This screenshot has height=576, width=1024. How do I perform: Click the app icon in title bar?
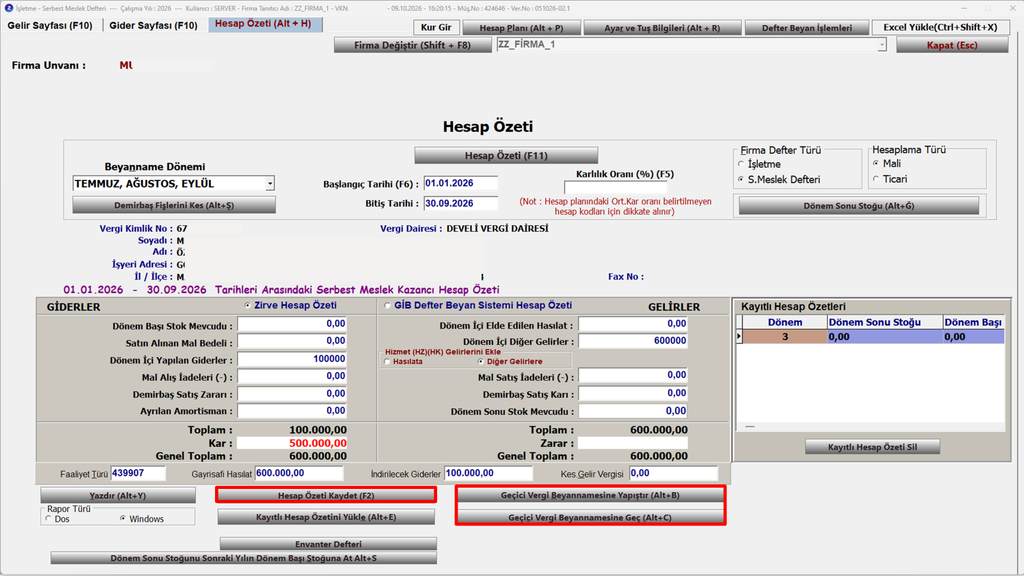click(x=8, y=8)
